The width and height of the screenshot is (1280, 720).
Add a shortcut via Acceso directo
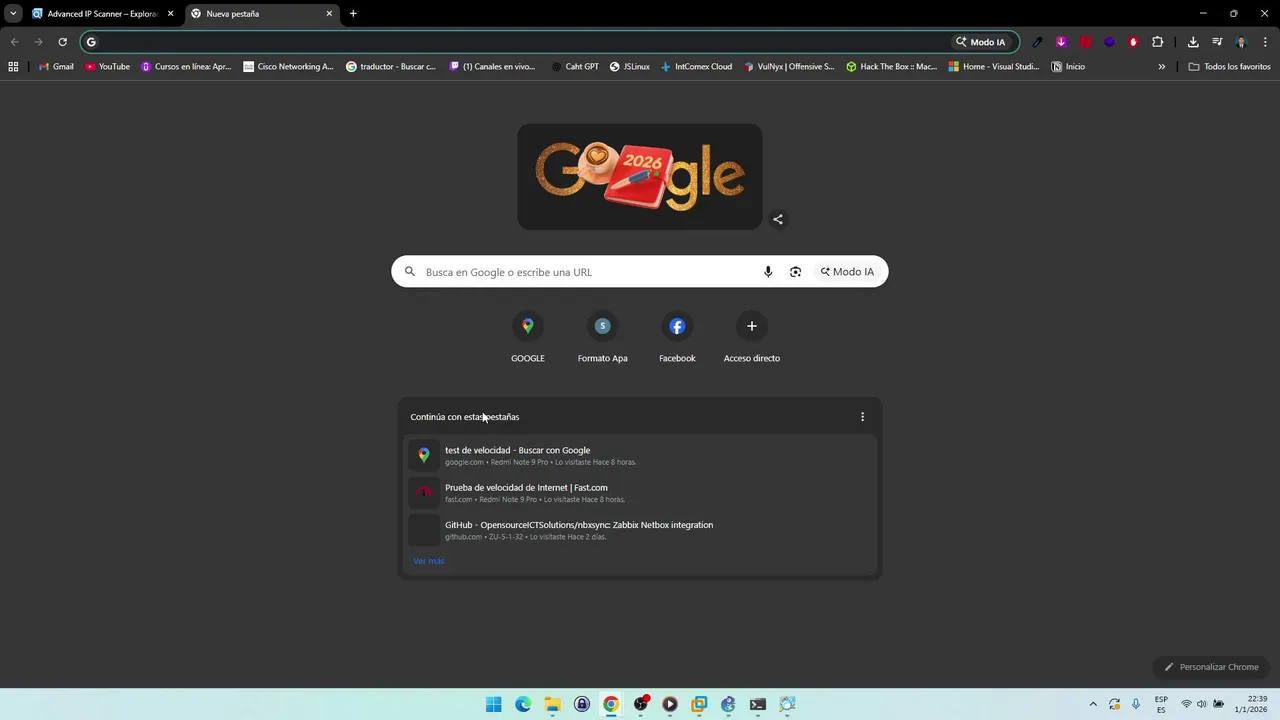pyautogui.click(x=752, y=338)
